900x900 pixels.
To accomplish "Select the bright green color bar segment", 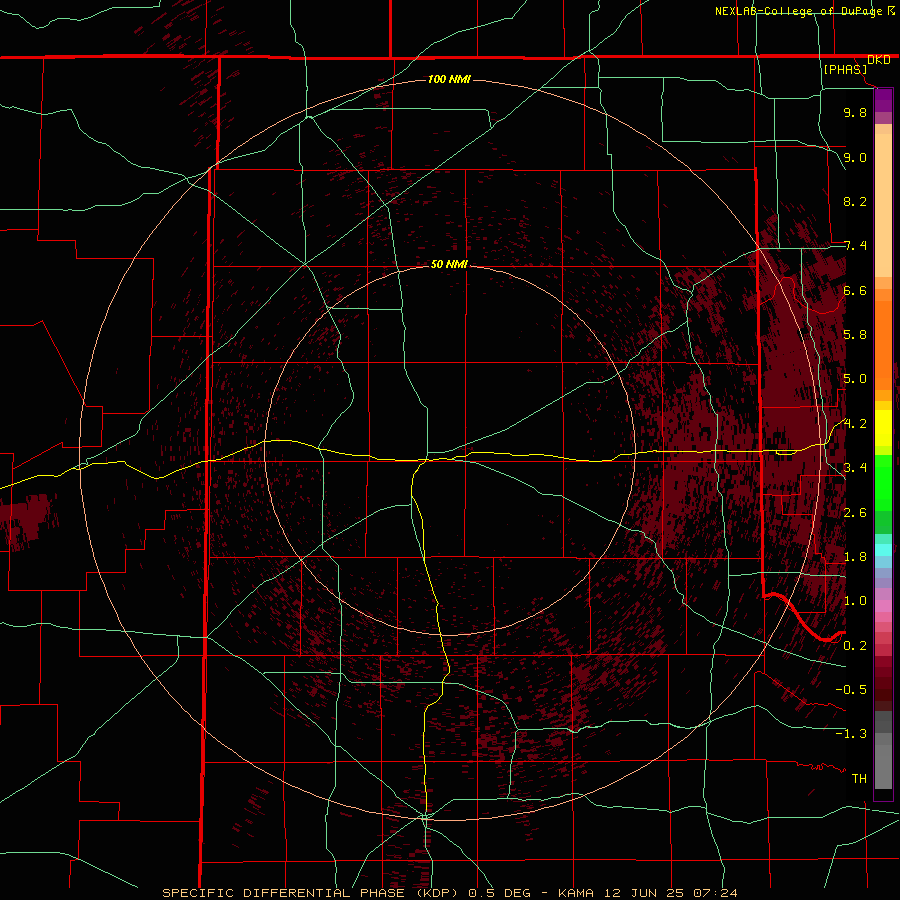I will (x=883, y=483).
